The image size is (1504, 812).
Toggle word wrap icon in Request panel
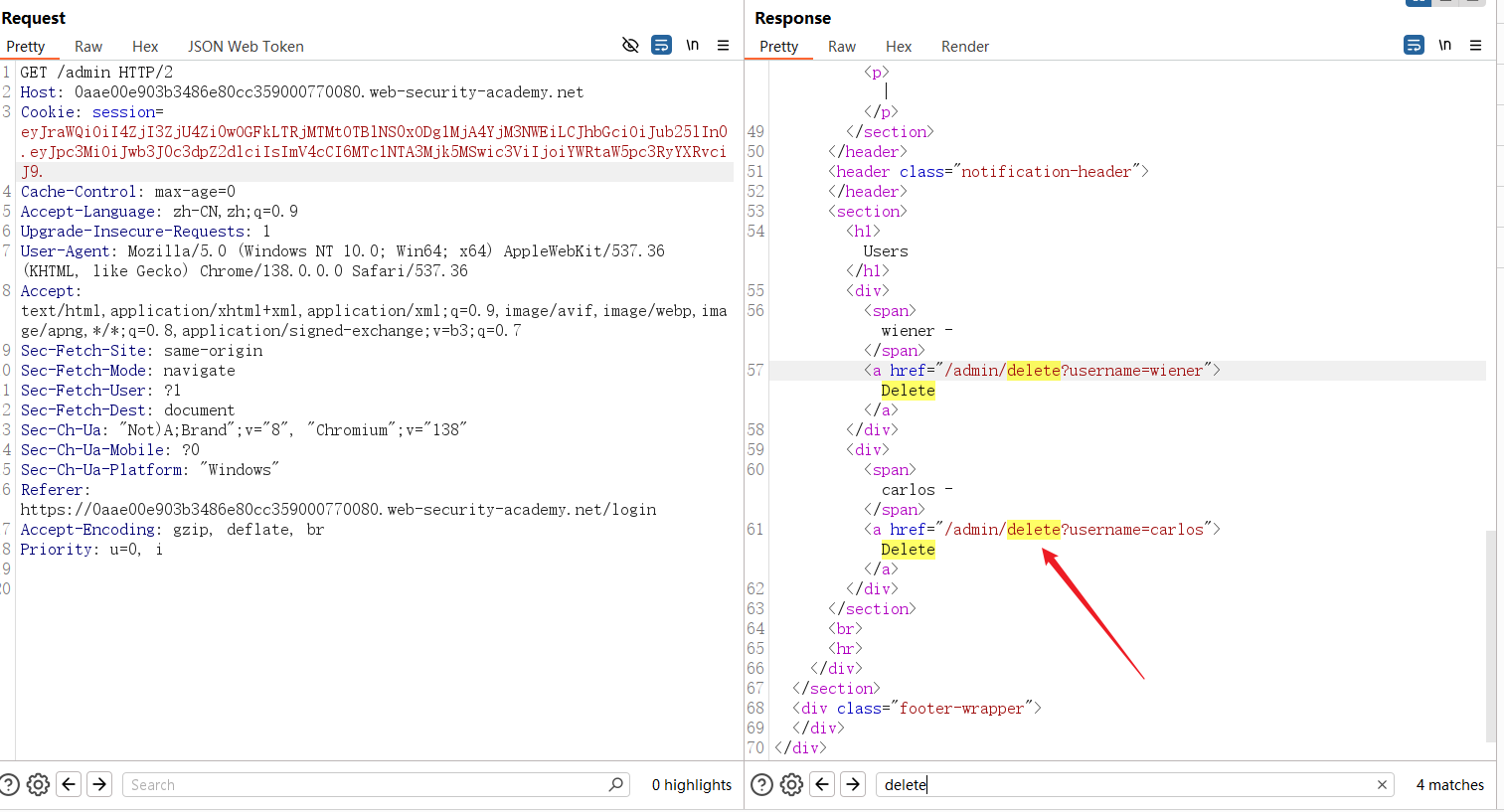(x=661, y=46)
